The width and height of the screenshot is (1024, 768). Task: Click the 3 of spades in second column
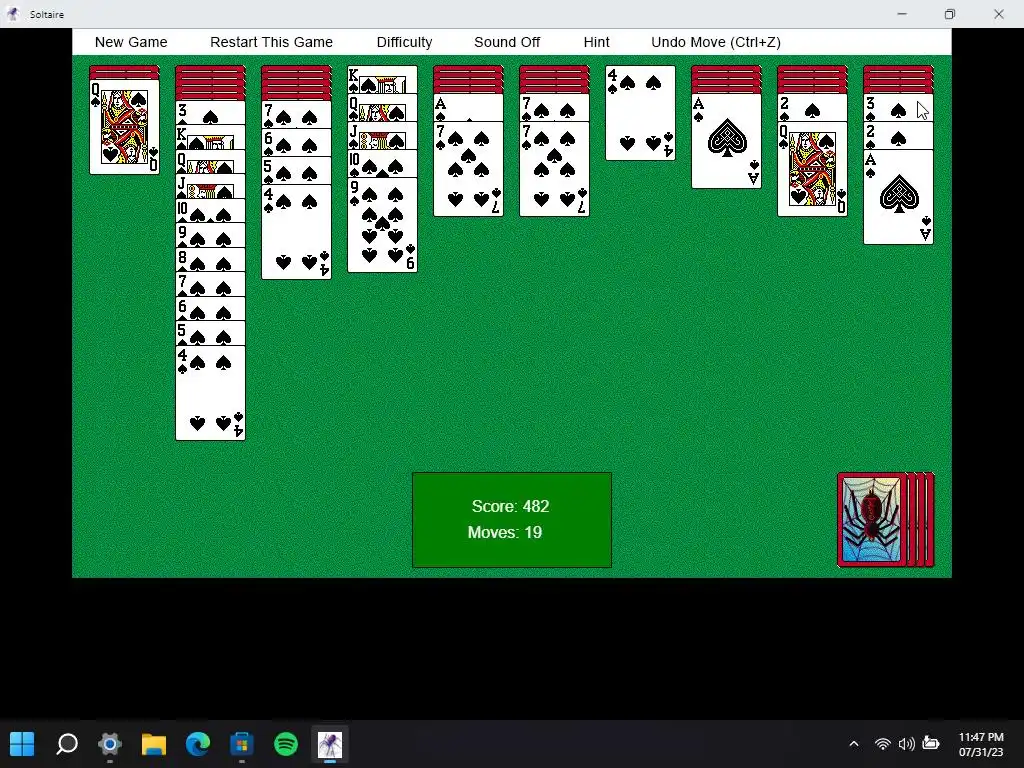coord(210,112)
